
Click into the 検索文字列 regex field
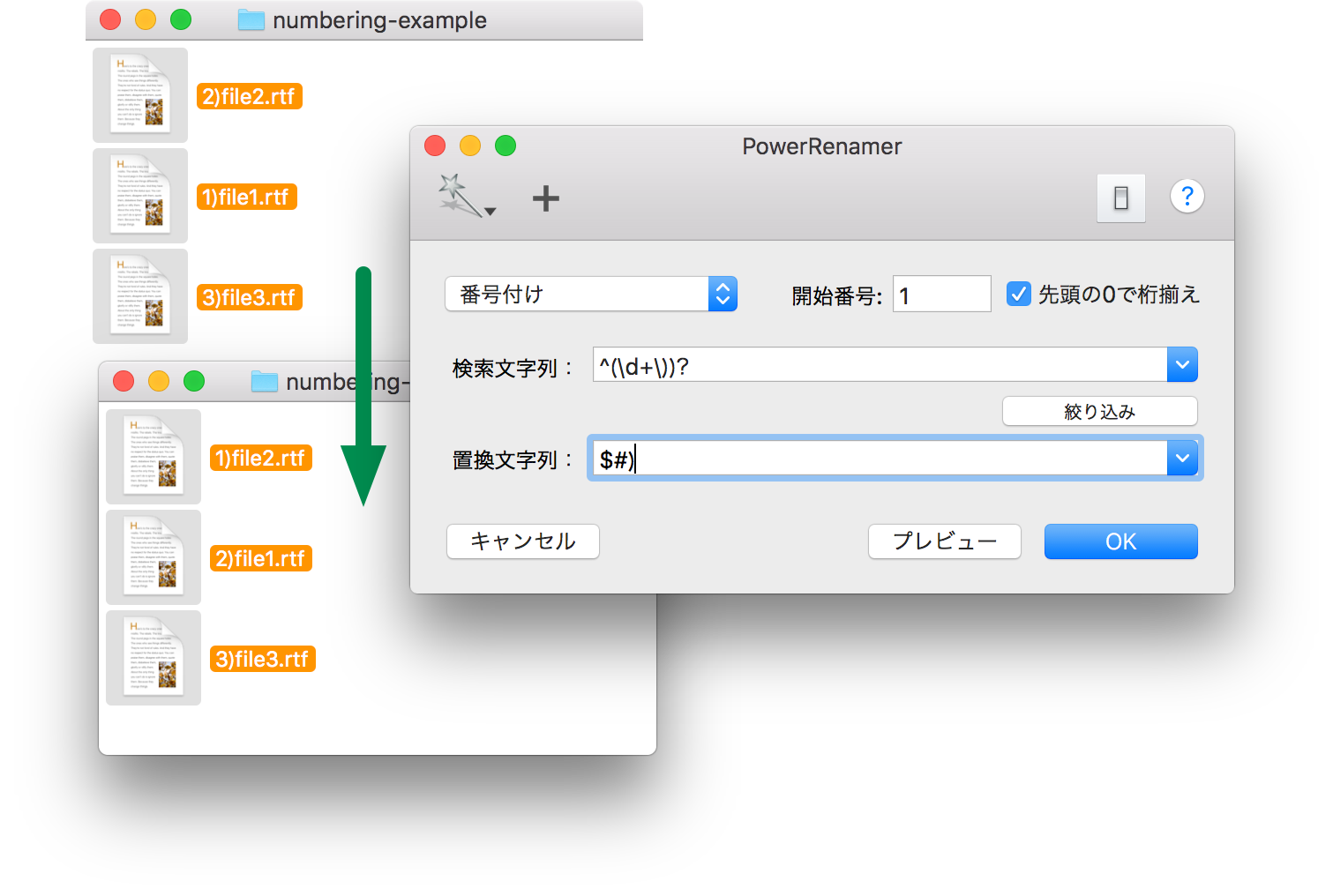tap(879, 365)
